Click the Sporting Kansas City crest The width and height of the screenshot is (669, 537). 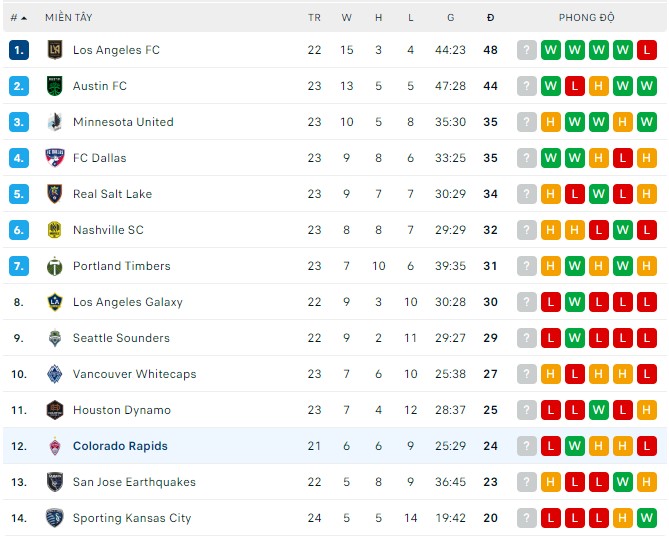coord(55,518)
